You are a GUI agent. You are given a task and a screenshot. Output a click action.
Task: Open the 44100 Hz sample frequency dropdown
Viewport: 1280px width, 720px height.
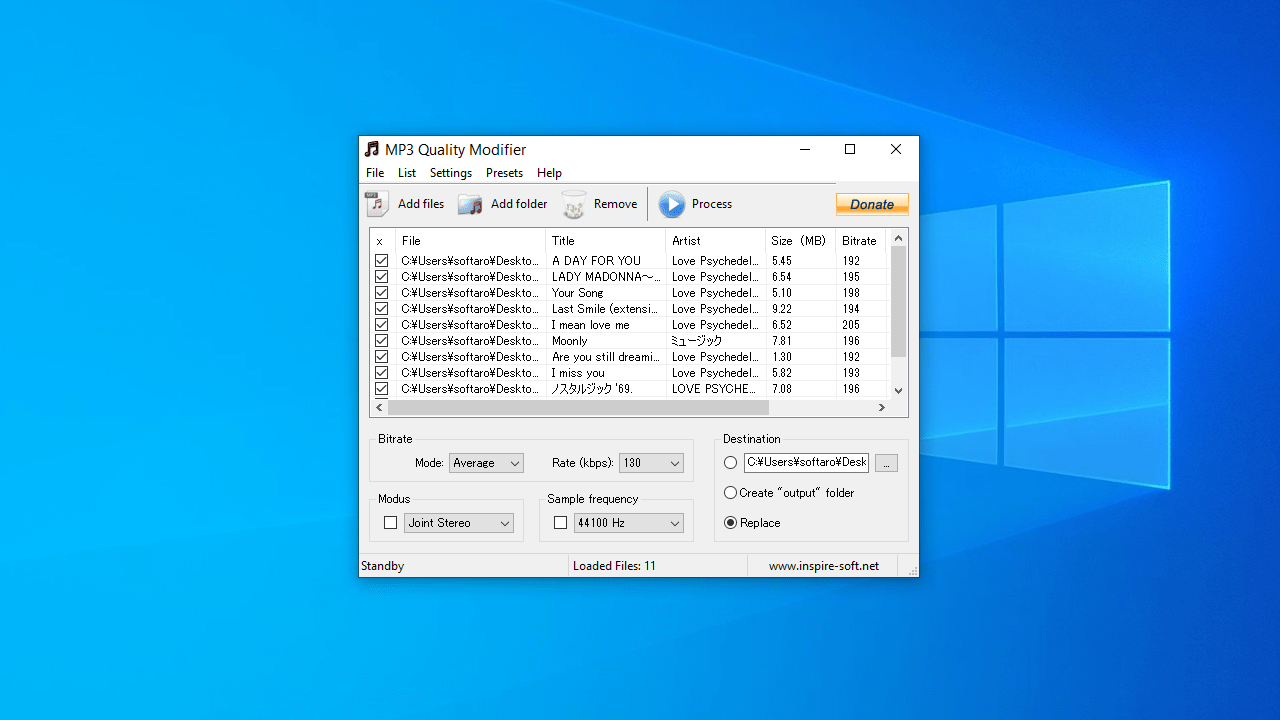click(629, 523)
